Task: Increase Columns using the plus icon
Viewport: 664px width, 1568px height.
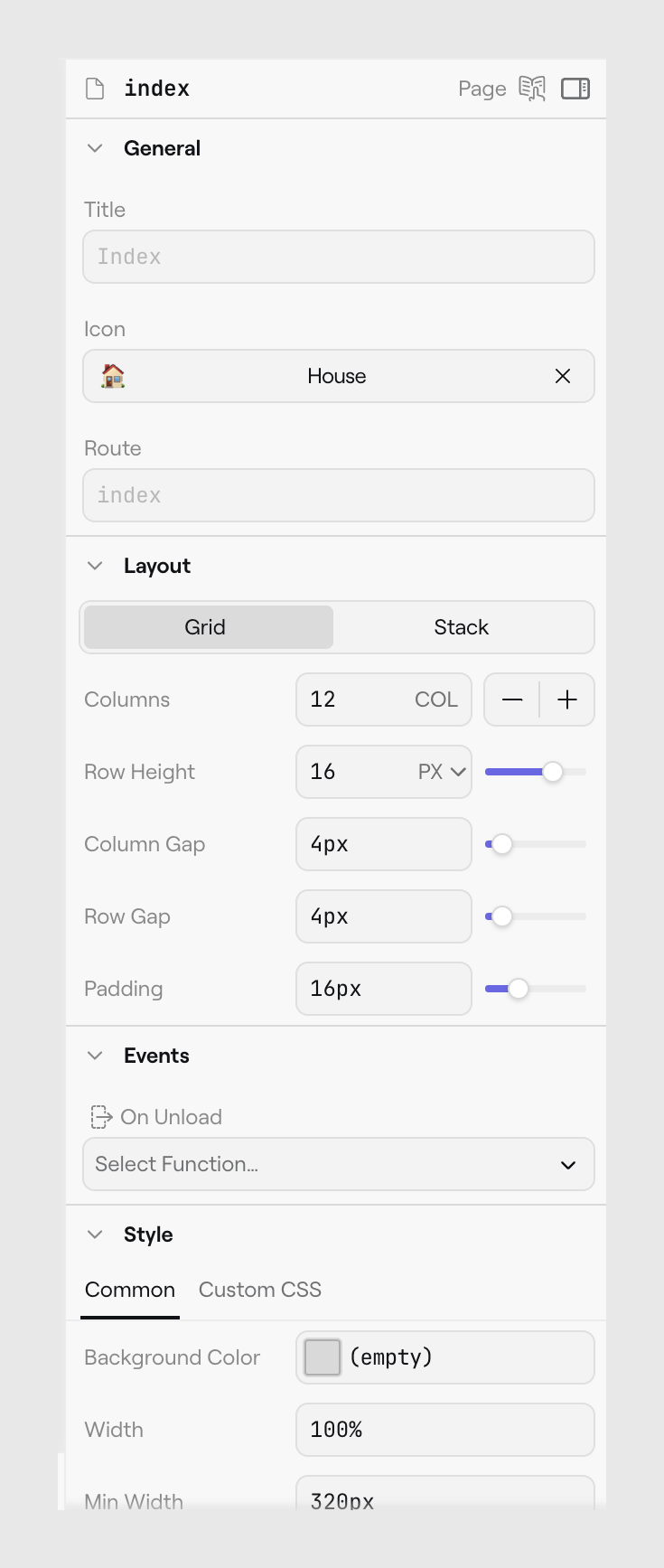Action: (x=566, y=699)
